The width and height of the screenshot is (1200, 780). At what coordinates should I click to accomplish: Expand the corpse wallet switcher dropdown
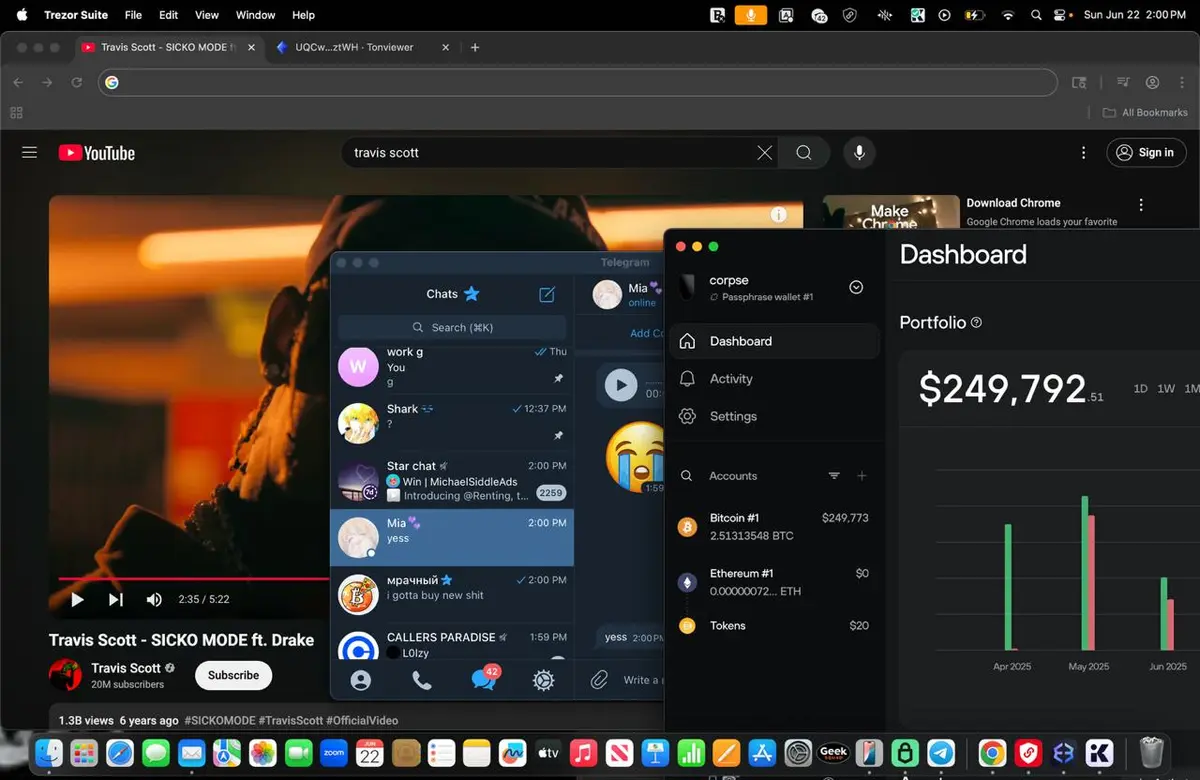point(856,287)
